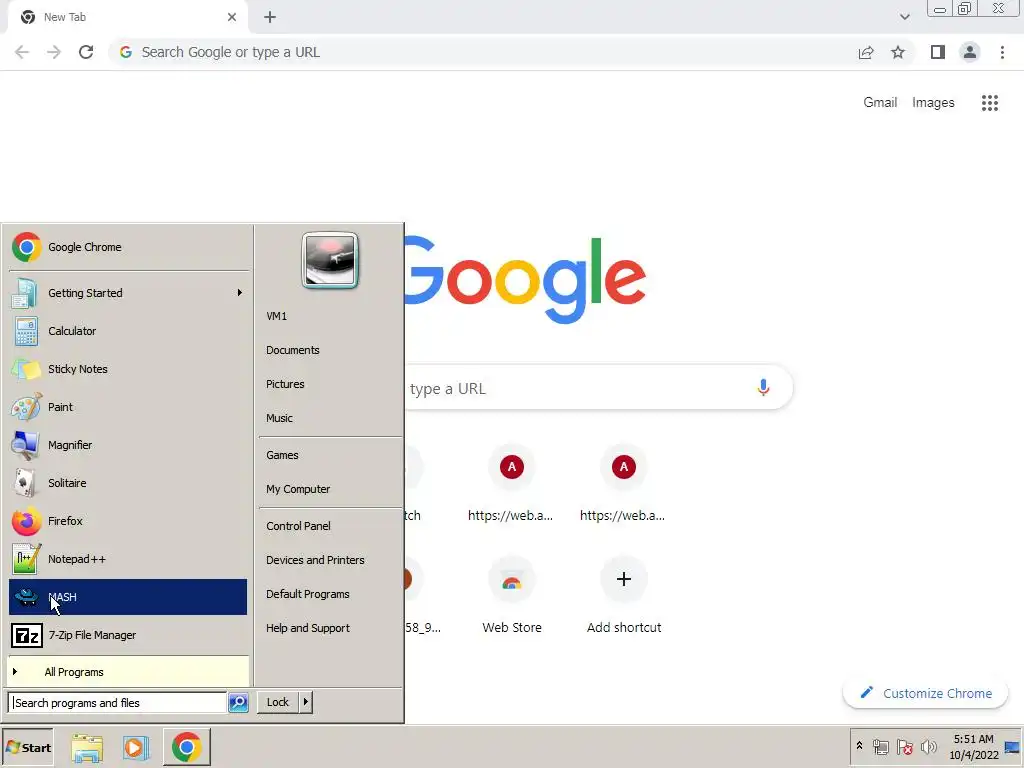Viewport: 1024px width, 768px height.
Task: Open Lock options arrow
Action: click(x=306, y=702)
